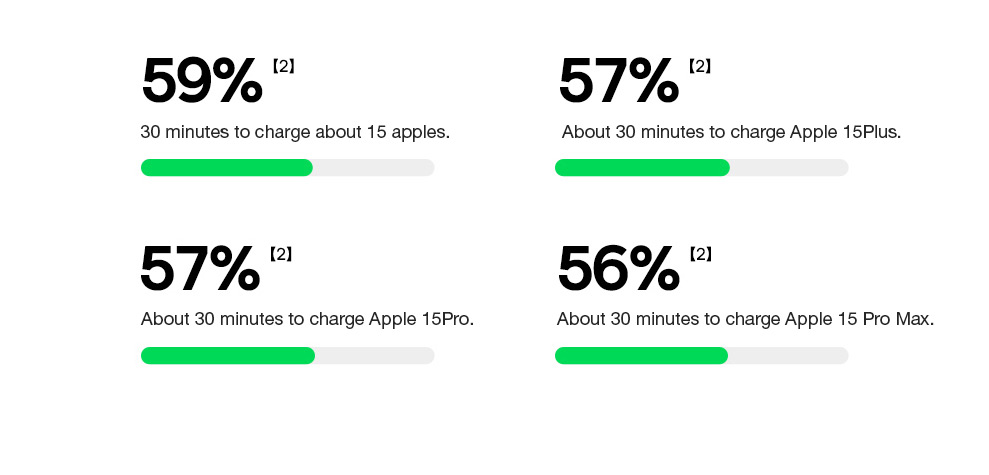Click gray unfilled part of the 59% bar
The width and height of the screenshot is (989, 475).
(x=374, y=168)
